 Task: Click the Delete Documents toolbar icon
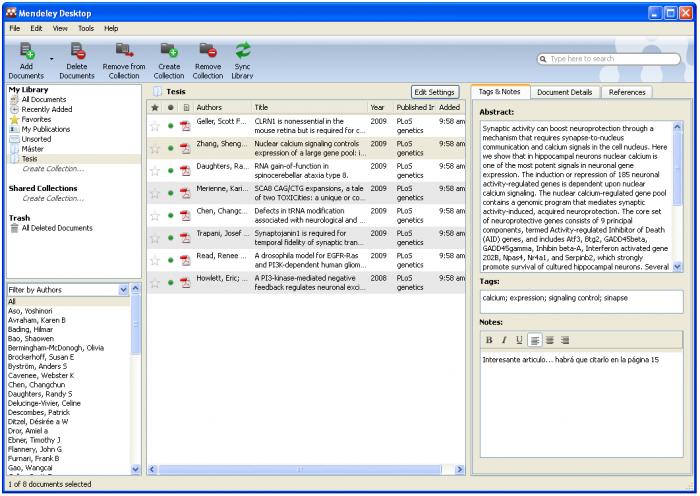(x=77, y=52)
